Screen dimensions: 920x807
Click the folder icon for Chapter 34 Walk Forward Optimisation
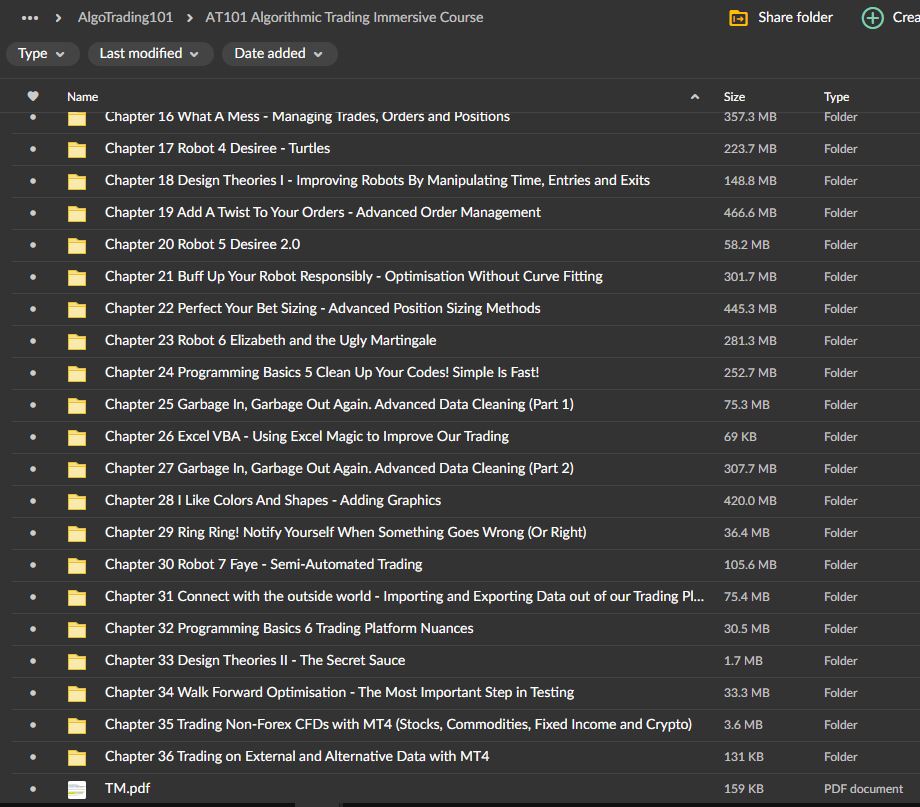point(77,692)
